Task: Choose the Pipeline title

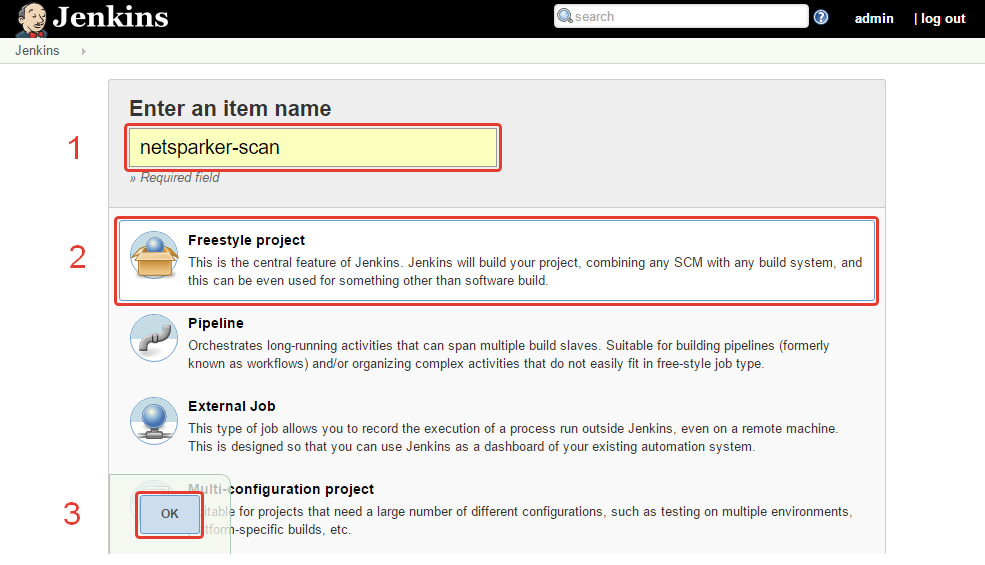Action: point(216,323)
